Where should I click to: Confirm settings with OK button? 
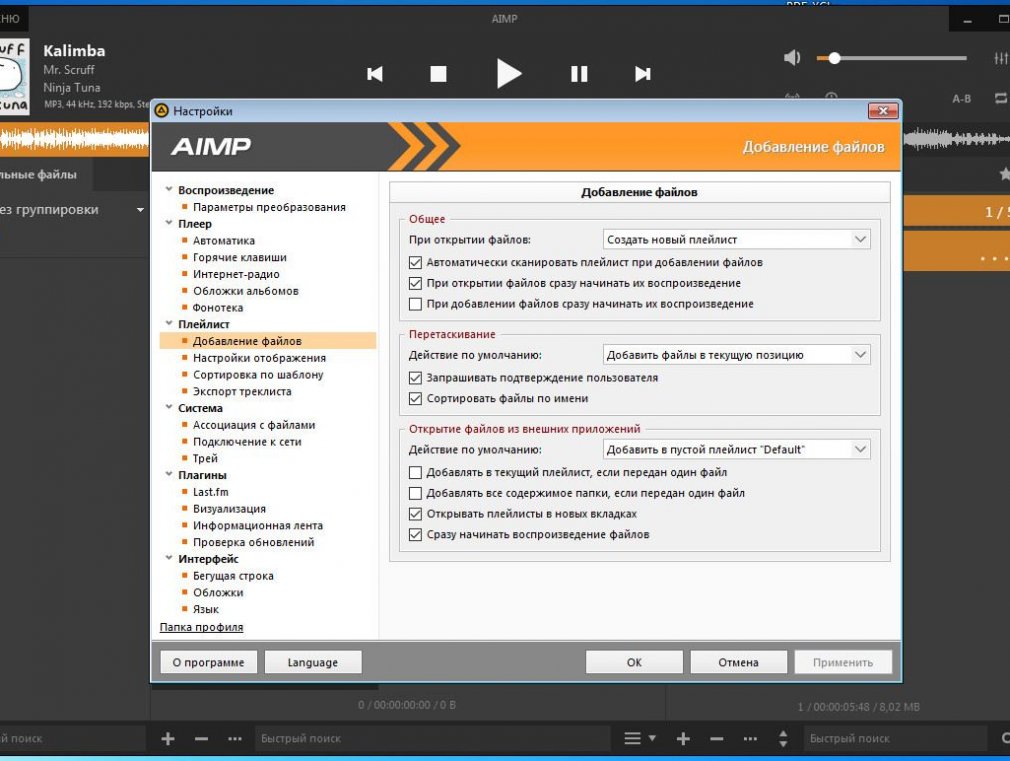tap(634, 662)
